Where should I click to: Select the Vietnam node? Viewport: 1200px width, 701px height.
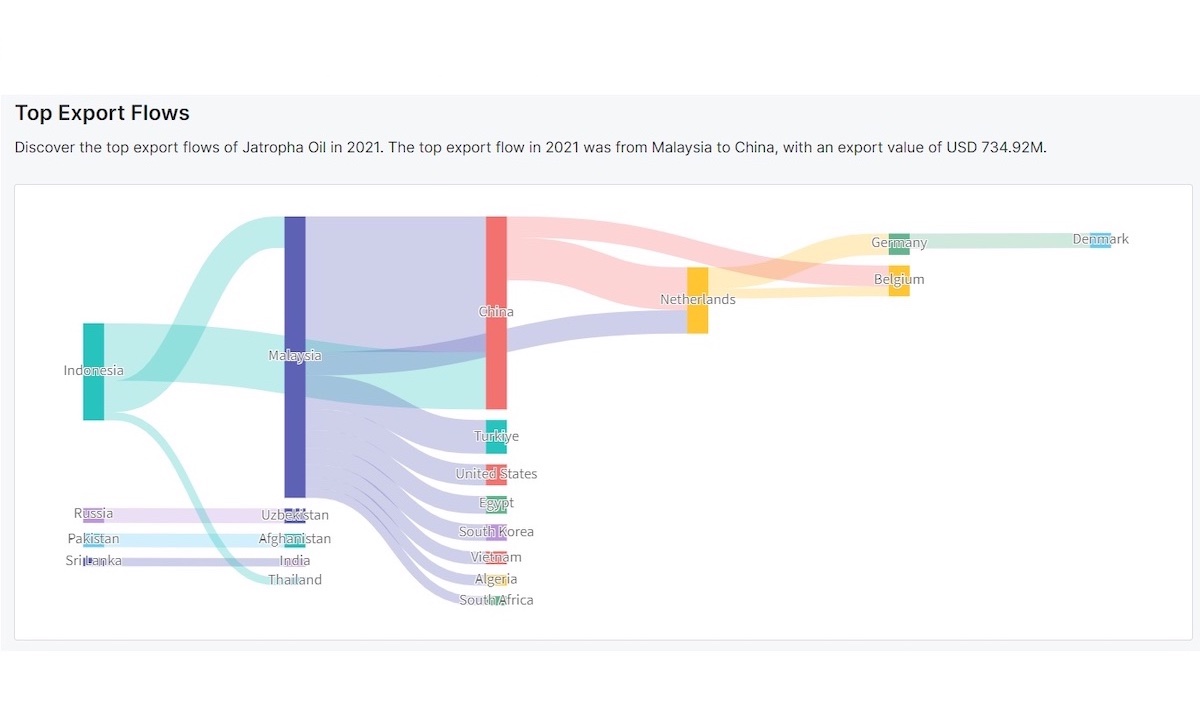pyautogui.click(x=496, y=557)
